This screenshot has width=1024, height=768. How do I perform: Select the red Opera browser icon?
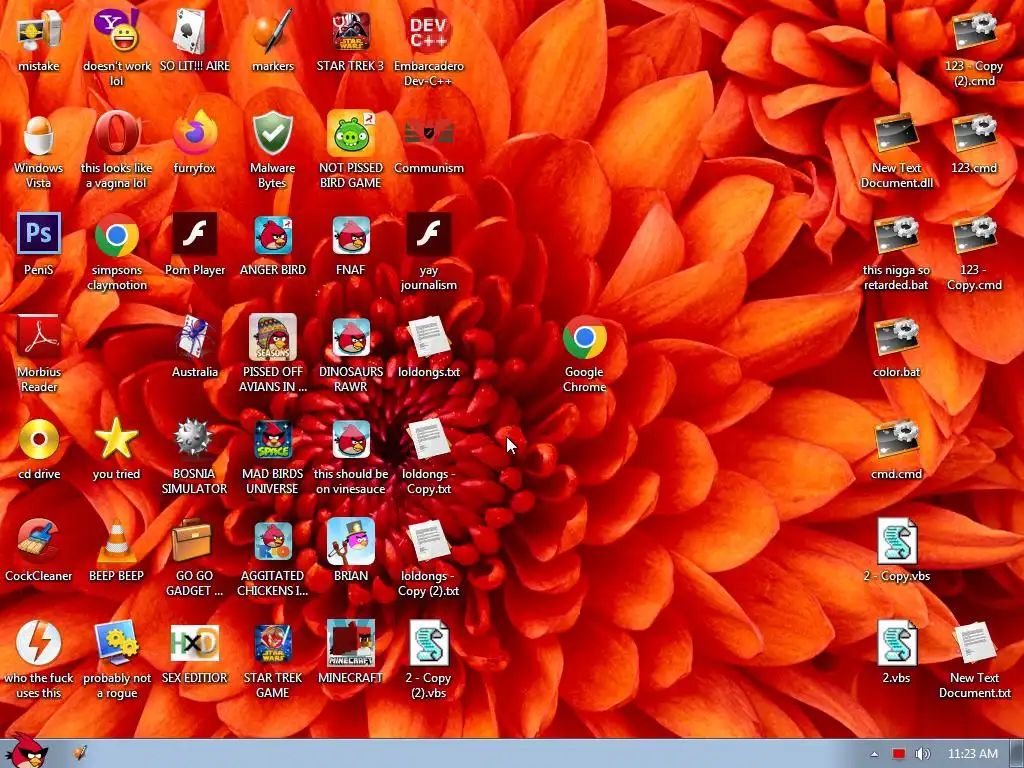pyautogui.click(x=116, y=133)
